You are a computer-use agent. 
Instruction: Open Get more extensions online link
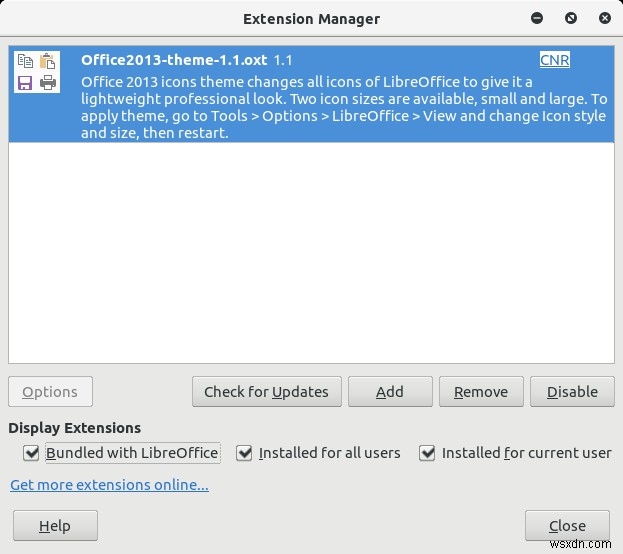tap(109, 485)
